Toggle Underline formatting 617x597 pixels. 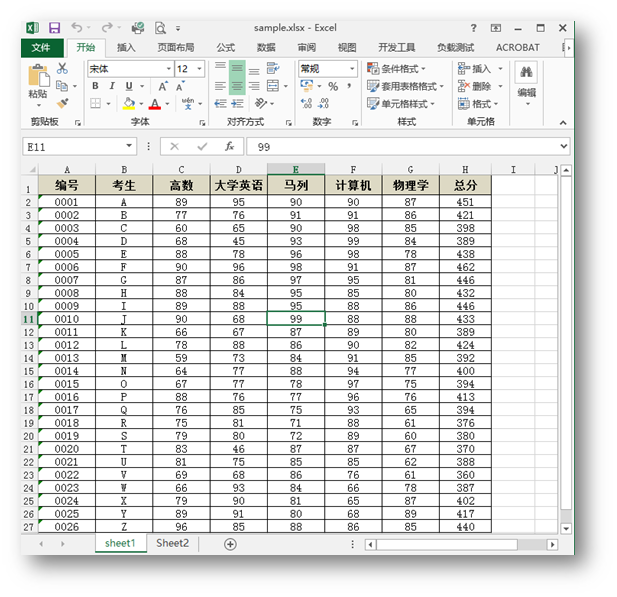[129, 86]
